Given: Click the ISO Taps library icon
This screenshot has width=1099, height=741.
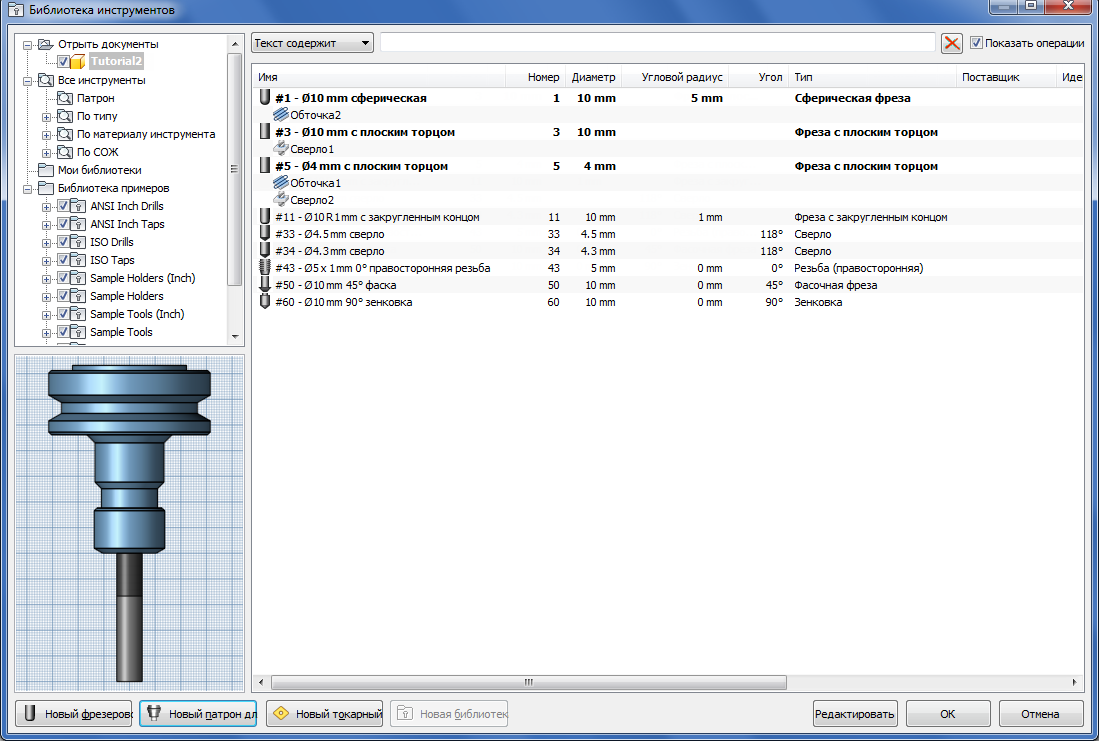Looking at the screenshot, I should coord(78,260).
